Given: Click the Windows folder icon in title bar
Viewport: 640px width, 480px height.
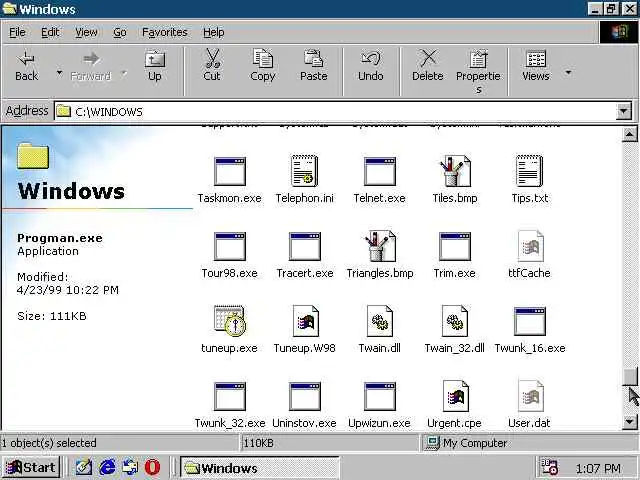Looking at the screenshot, I should click(x=9, y=9).
